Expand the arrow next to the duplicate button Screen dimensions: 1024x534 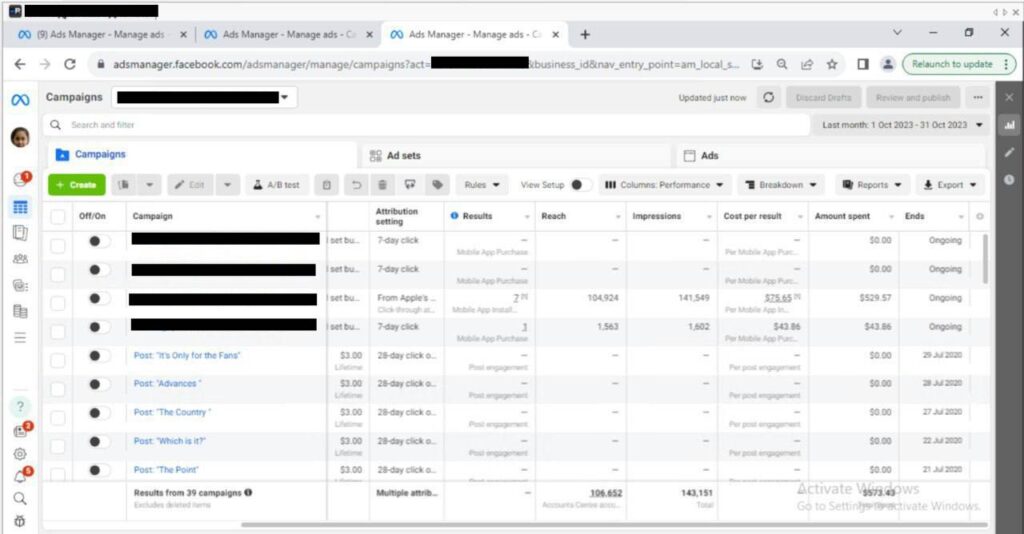[x=150, y=185]
